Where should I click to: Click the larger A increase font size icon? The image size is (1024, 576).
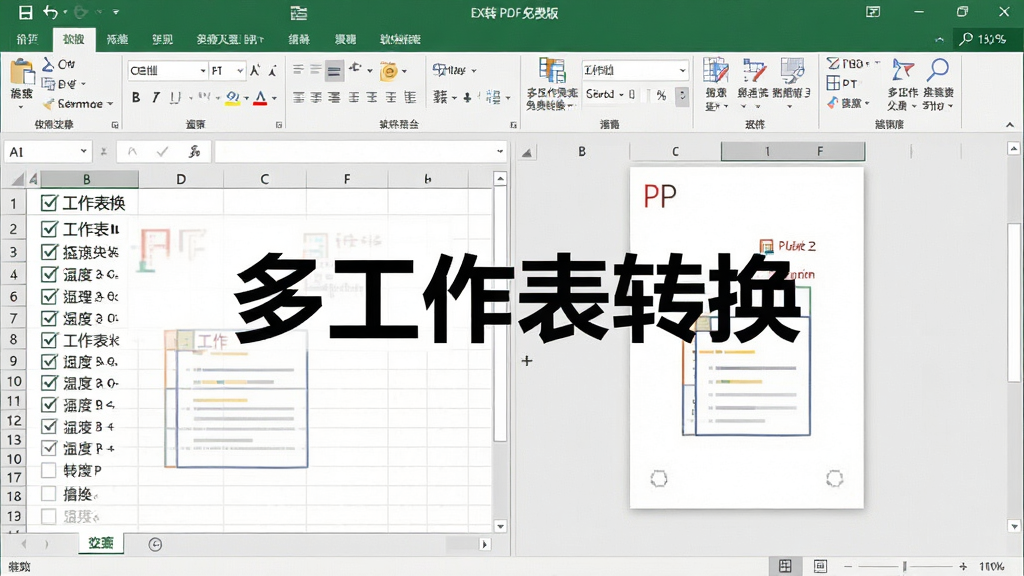click(x=255, y=70)
